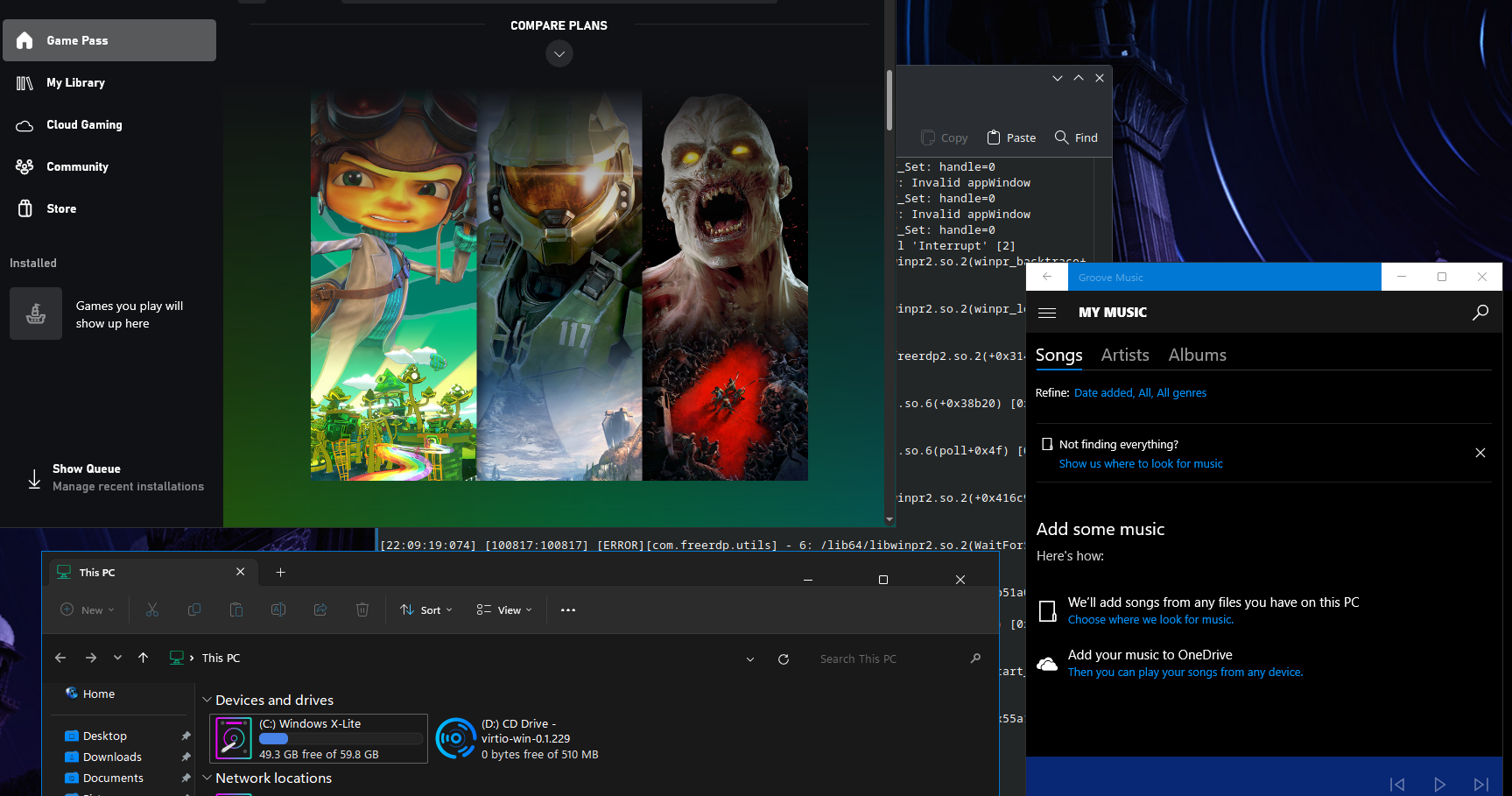This screenshot has height=796, width=1512.
Task: Click the Store bag icon
Action: point(25,208)
